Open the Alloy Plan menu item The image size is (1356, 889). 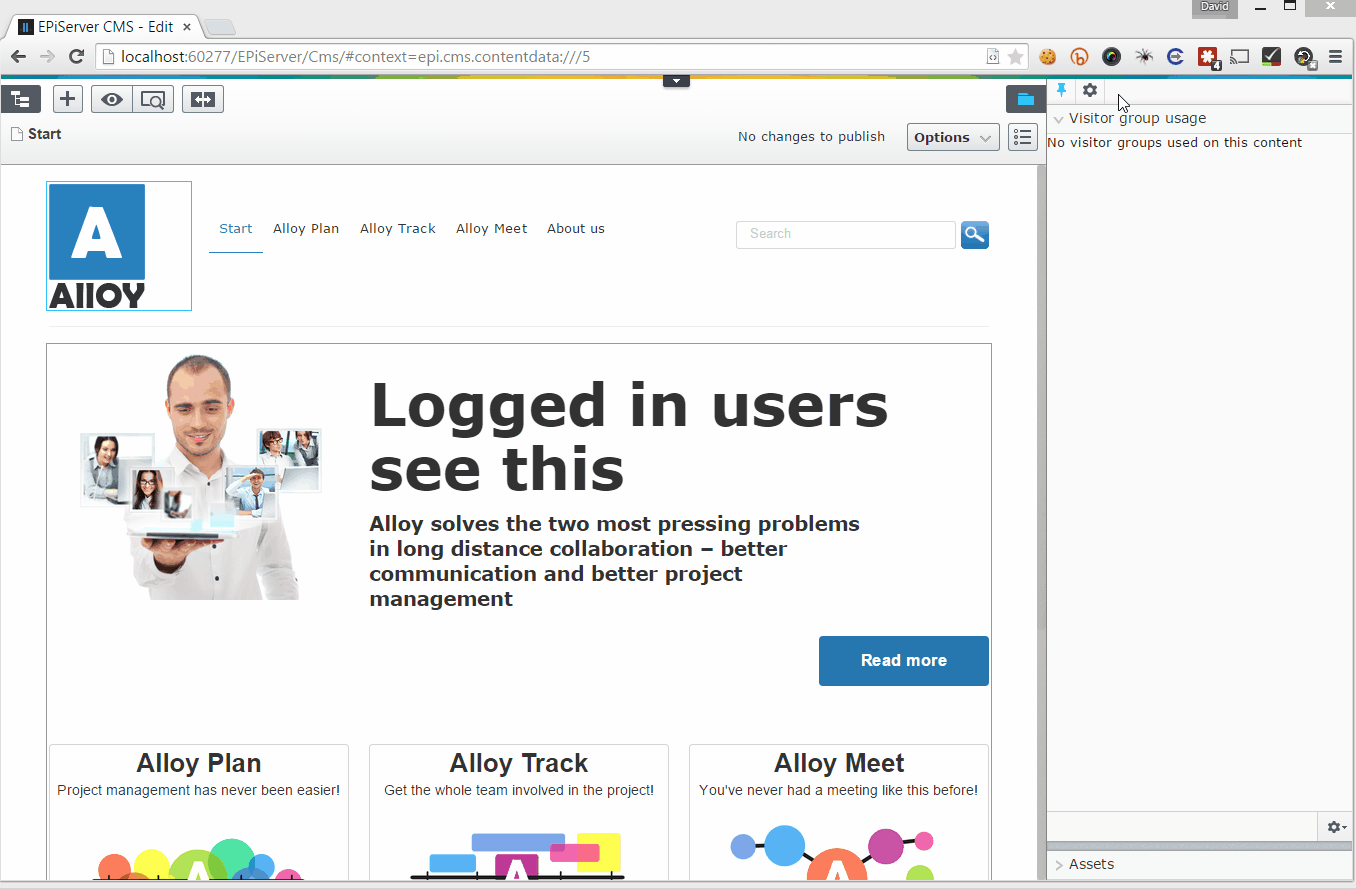click(x=306, y=229)
